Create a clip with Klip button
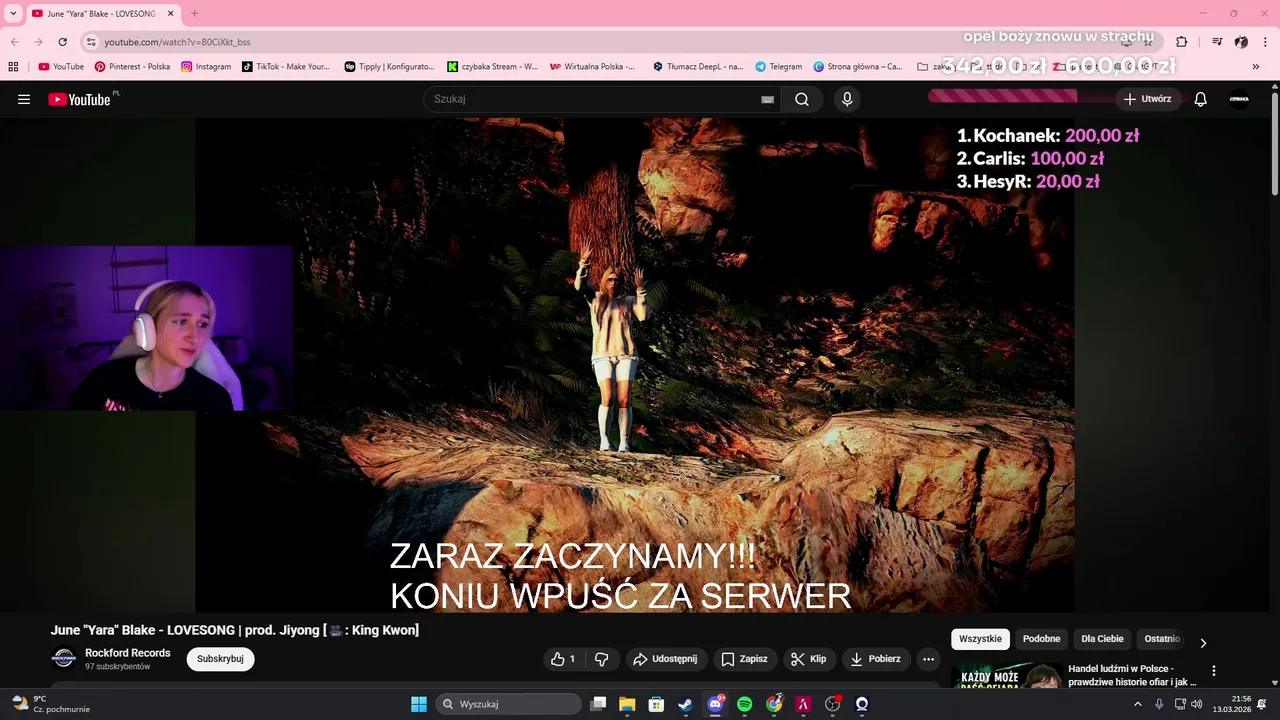The image size is (1280, 720). pyautogui.click(x=808, y=659)
